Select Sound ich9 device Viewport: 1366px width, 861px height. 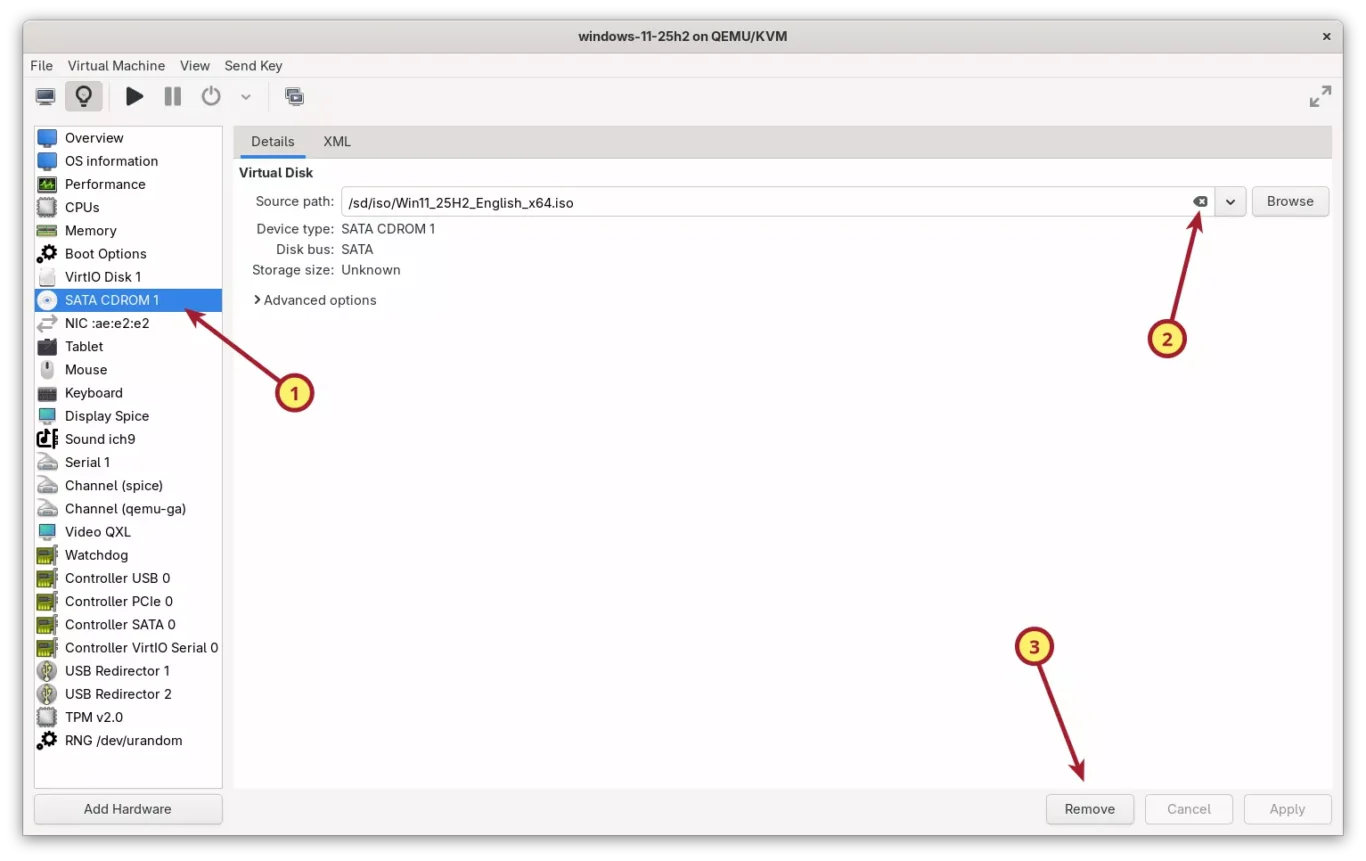[128, 439]
